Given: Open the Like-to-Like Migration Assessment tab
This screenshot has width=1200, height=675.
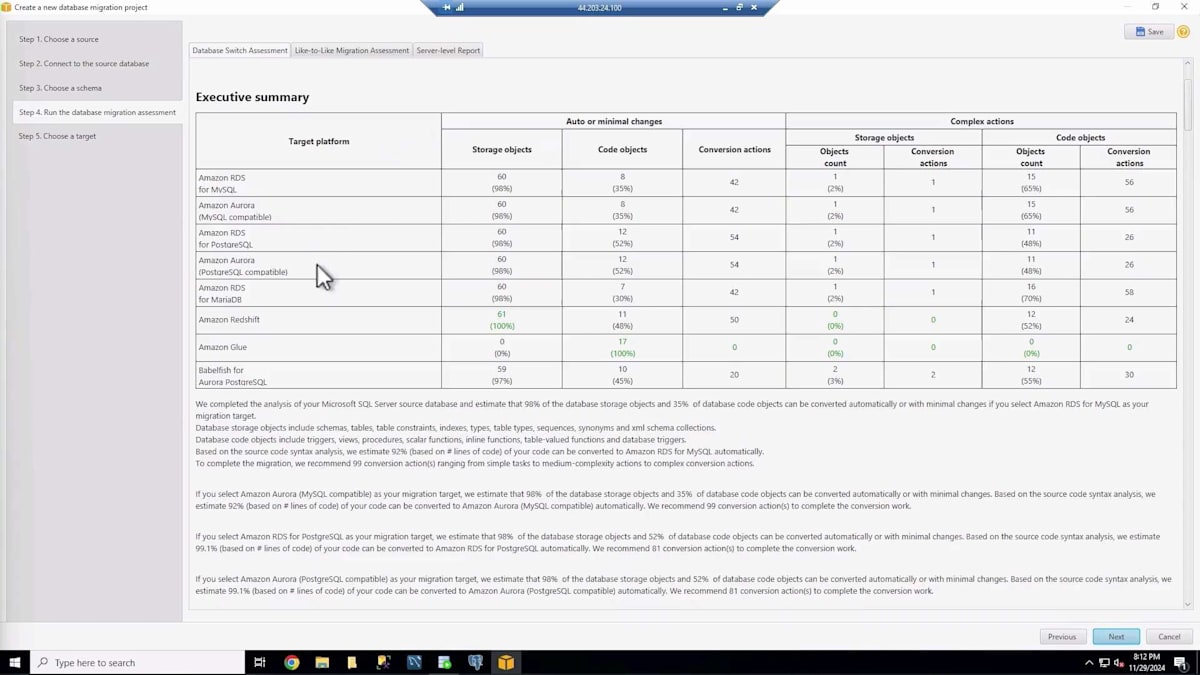Looking at the screenshot, I should tap(352, 50).
